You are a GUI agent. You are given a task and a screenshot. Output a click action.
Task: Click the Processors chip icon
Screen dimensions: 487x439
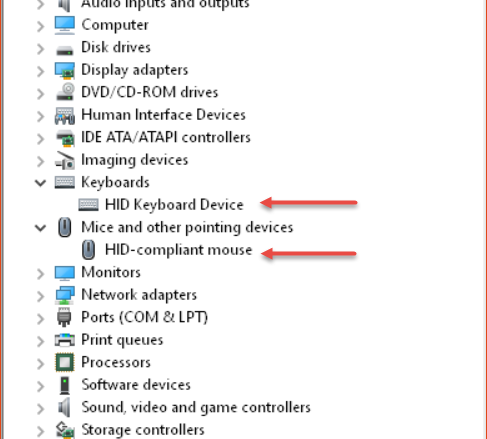pos(65,362)
